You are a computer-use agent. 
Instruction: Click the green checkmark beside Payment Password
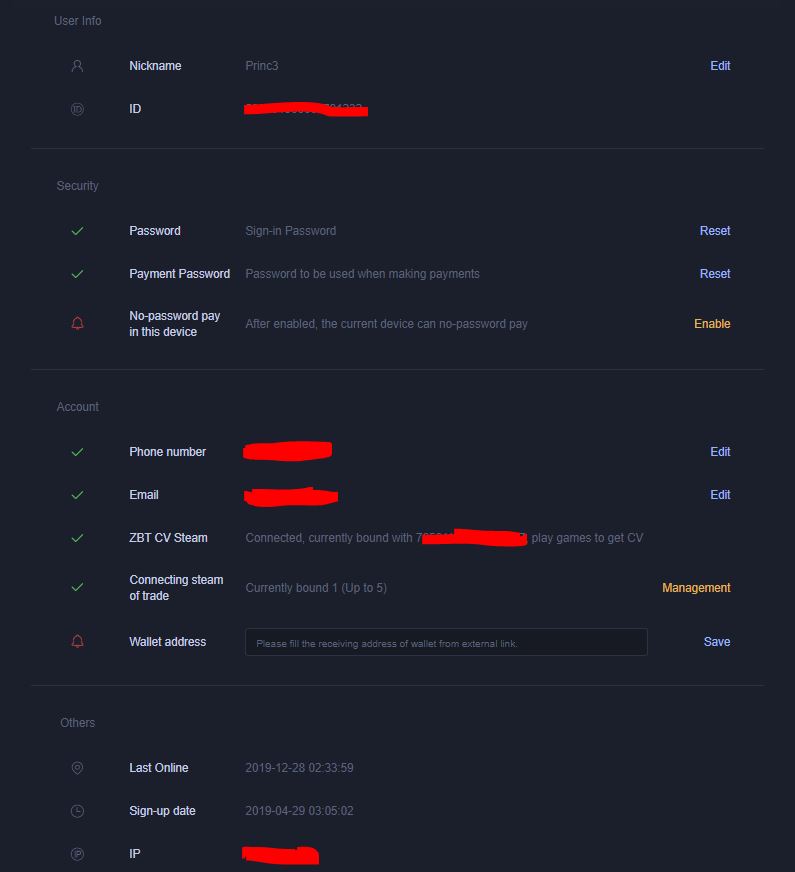(77, 274)
